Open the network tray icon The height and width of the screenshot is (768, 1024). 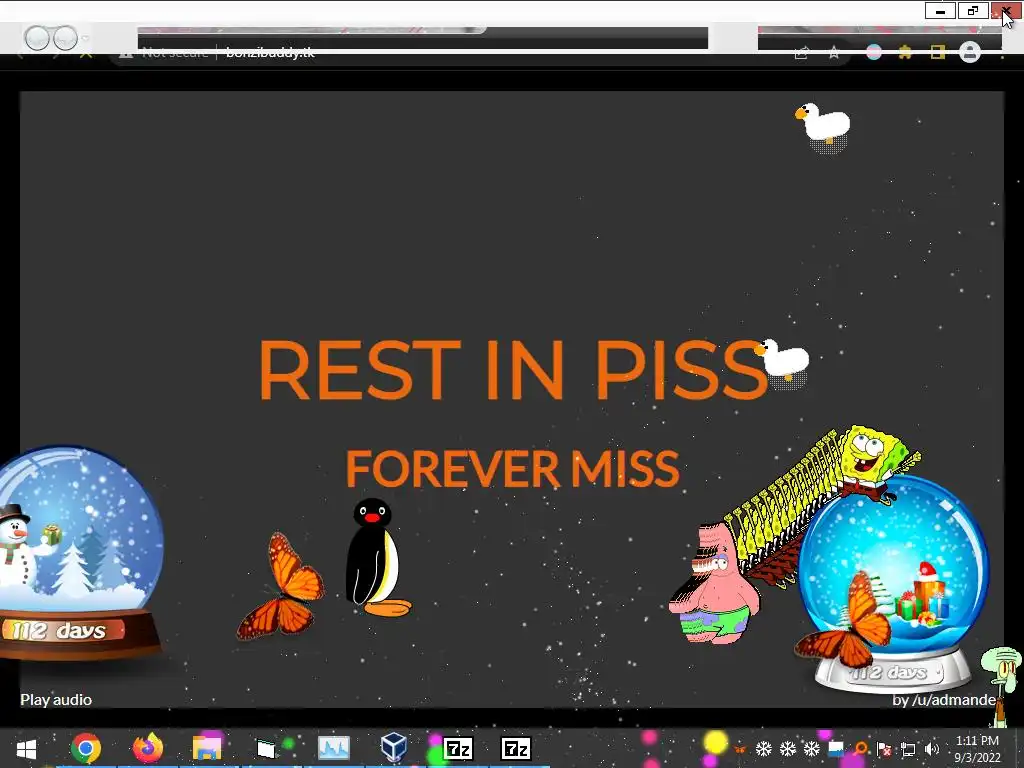pyautogui.click(x=908, y=750)
